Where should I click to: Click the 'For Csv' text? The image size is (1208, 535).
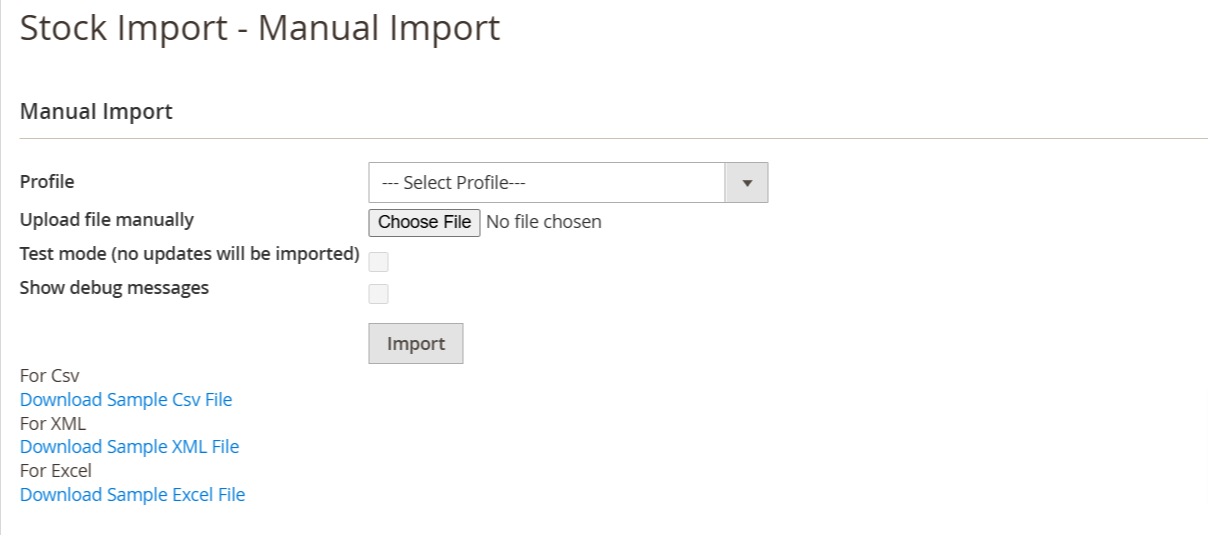49,376
